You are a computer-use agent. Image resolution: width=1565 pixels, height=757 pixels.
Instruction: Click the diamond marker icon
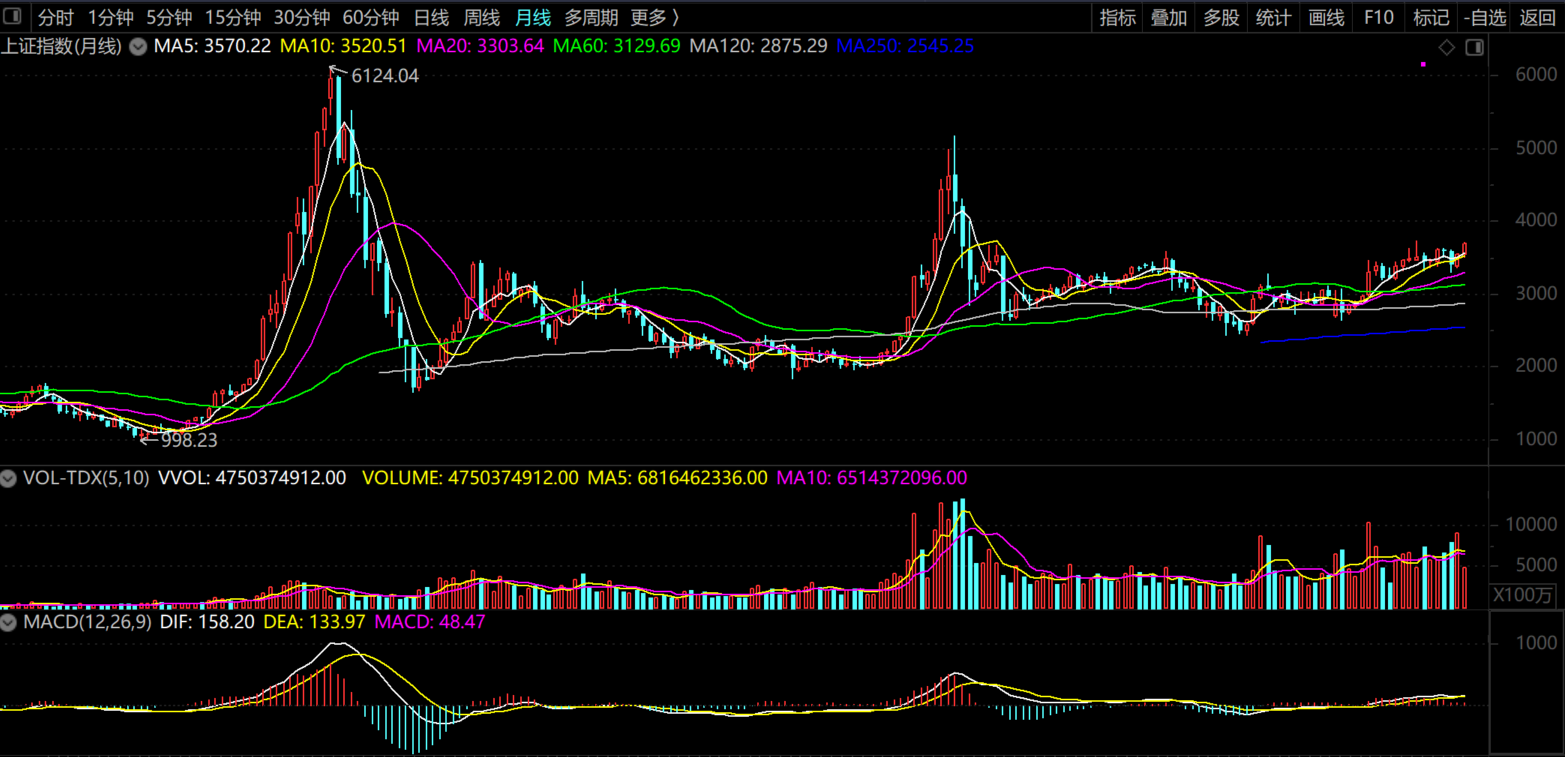(x=1447, y=47)
